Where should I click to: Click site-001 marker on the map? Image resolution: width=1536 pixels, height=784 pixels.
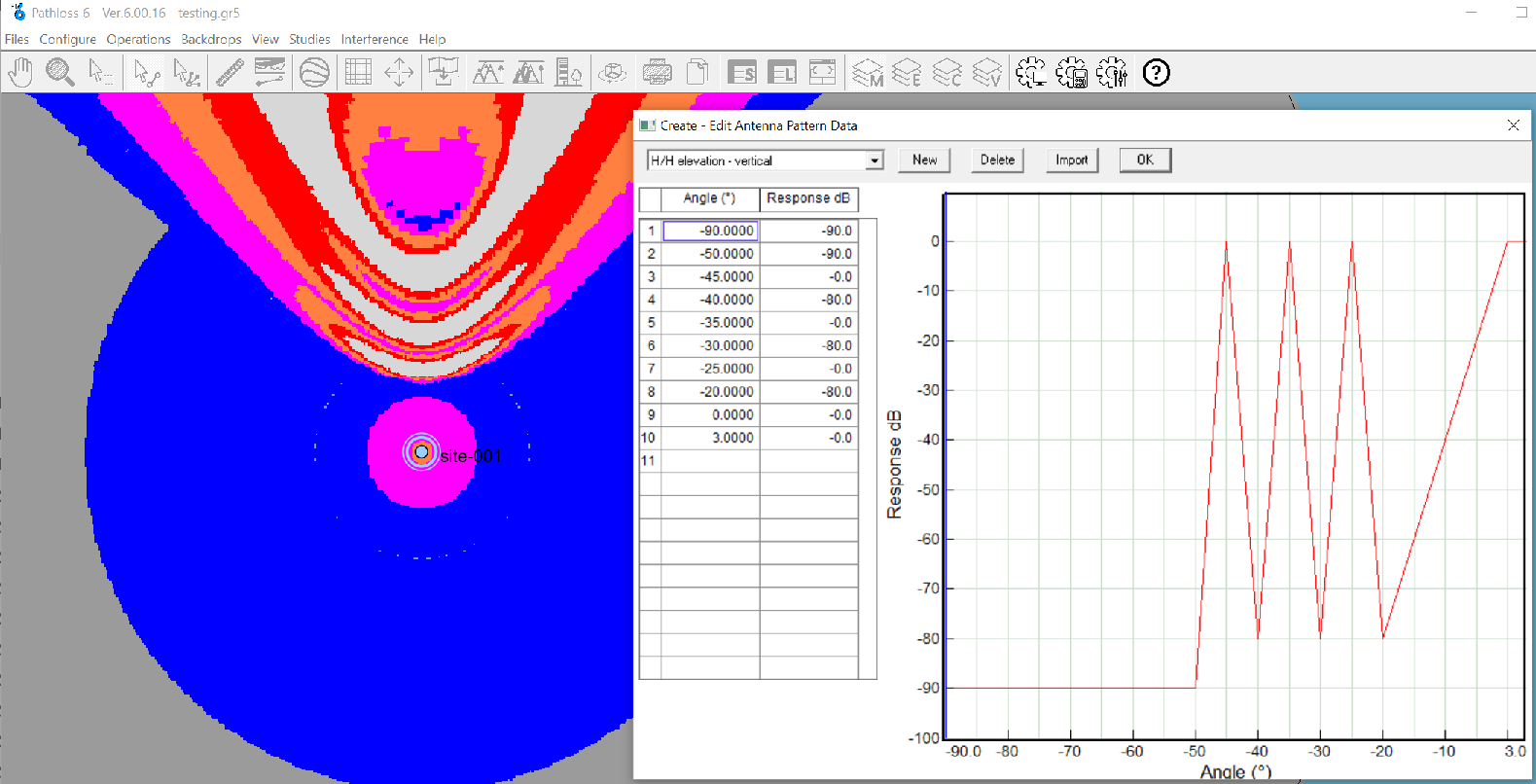click(x=421, y=452)
